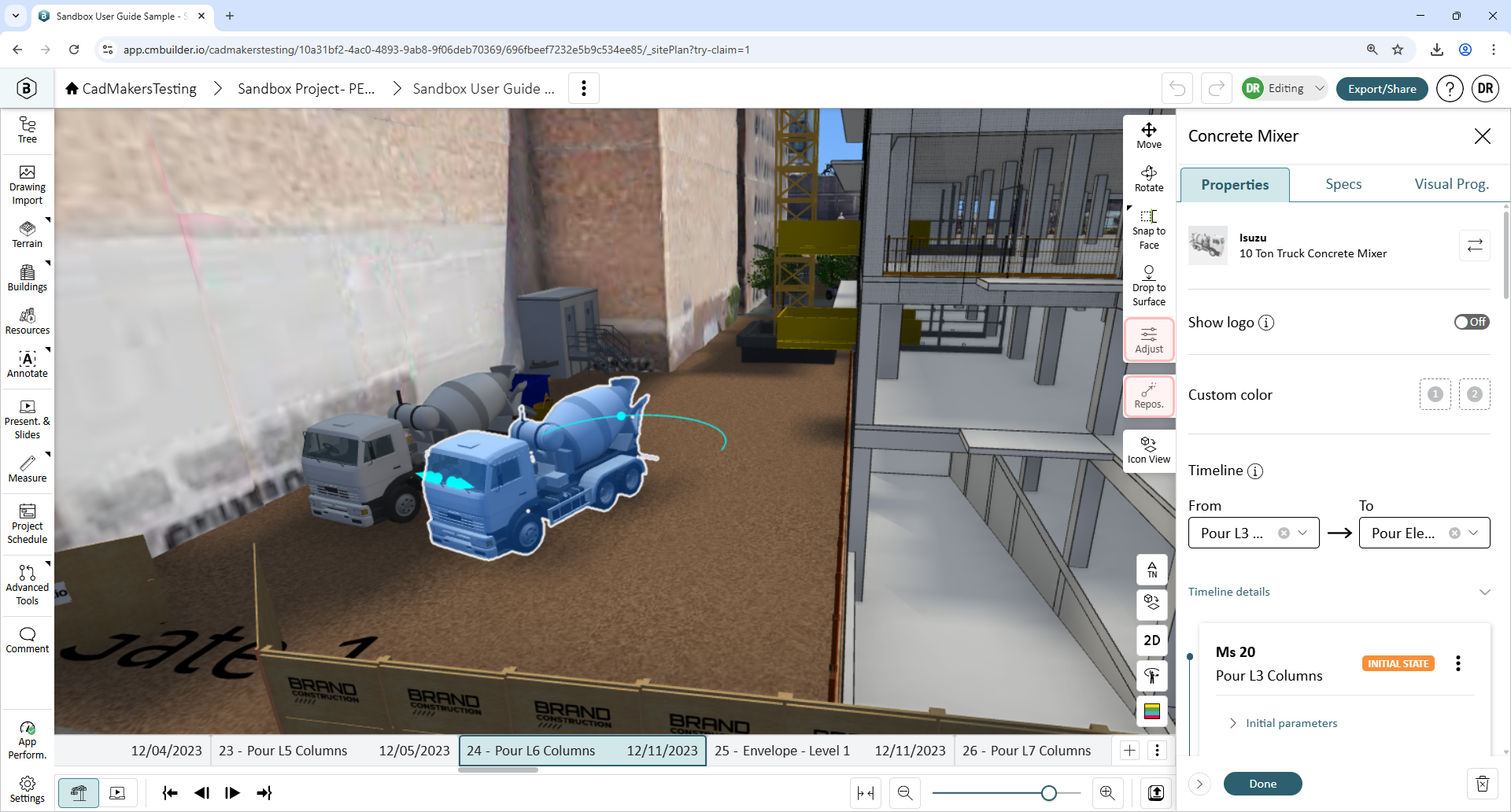Viewport: 1511px width, 812px height.
Task: Toggle the presentation view mode in timeline bar
Action: click(118, 793)
